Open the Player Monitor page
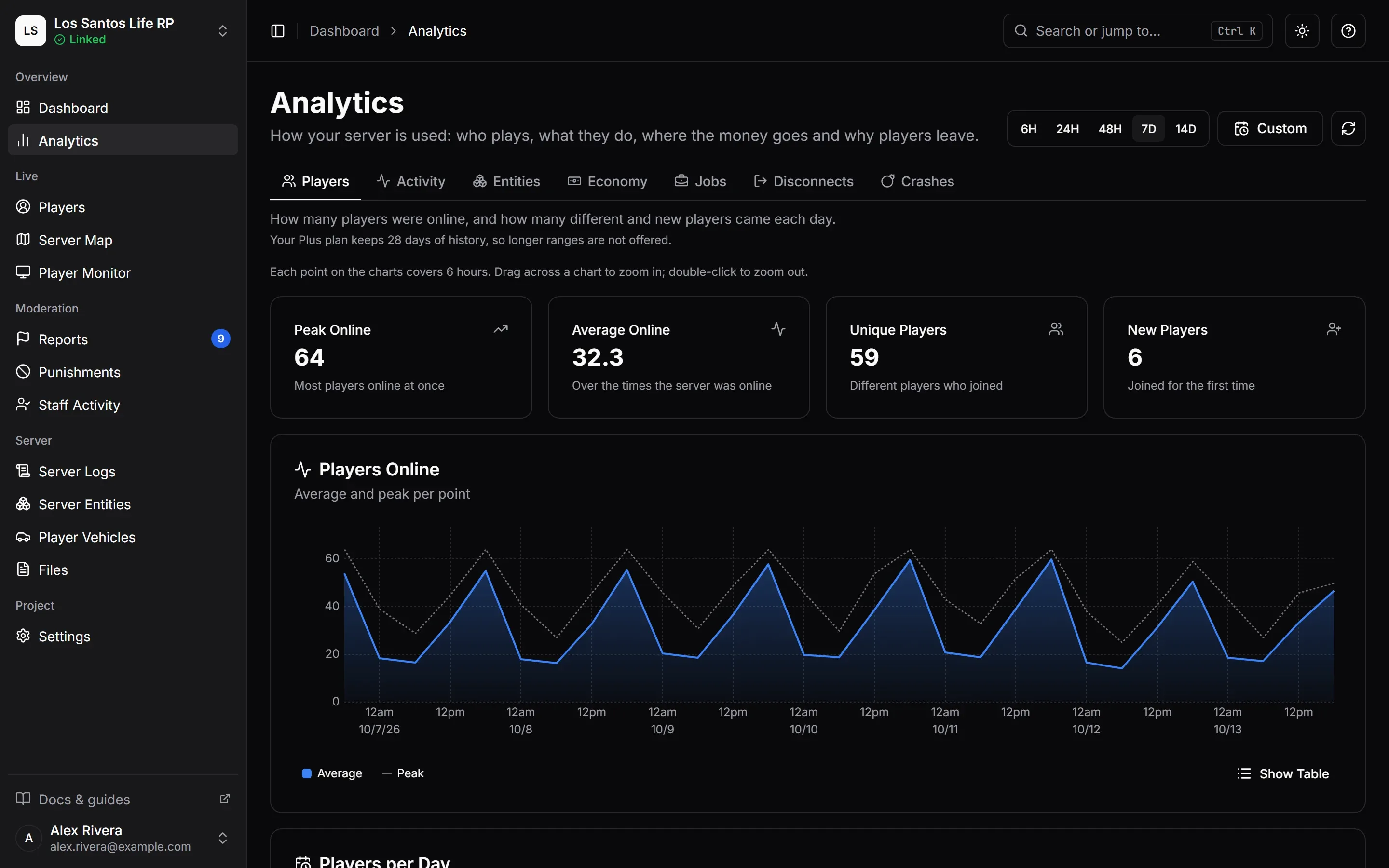The height and width of the screenshot is (868, 1389). [x=123, y=272]
